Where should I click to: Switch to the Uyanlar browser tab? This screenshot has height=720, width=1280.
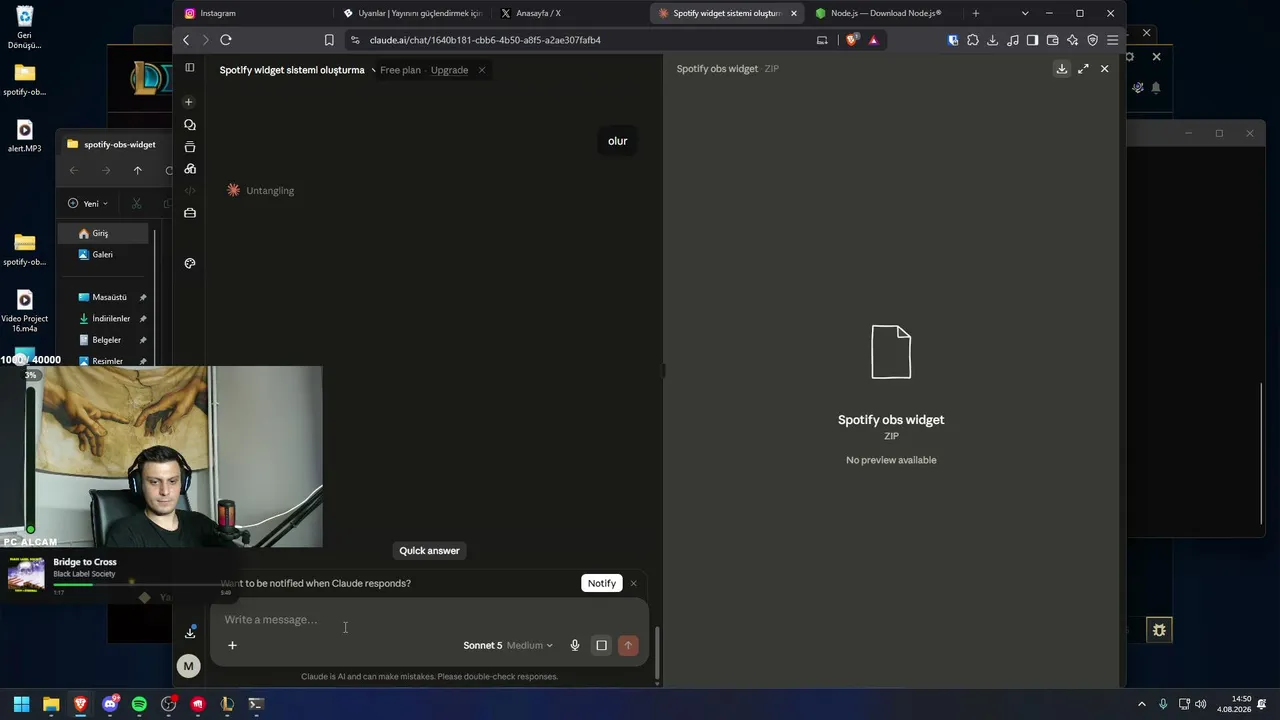click(412, 13)
